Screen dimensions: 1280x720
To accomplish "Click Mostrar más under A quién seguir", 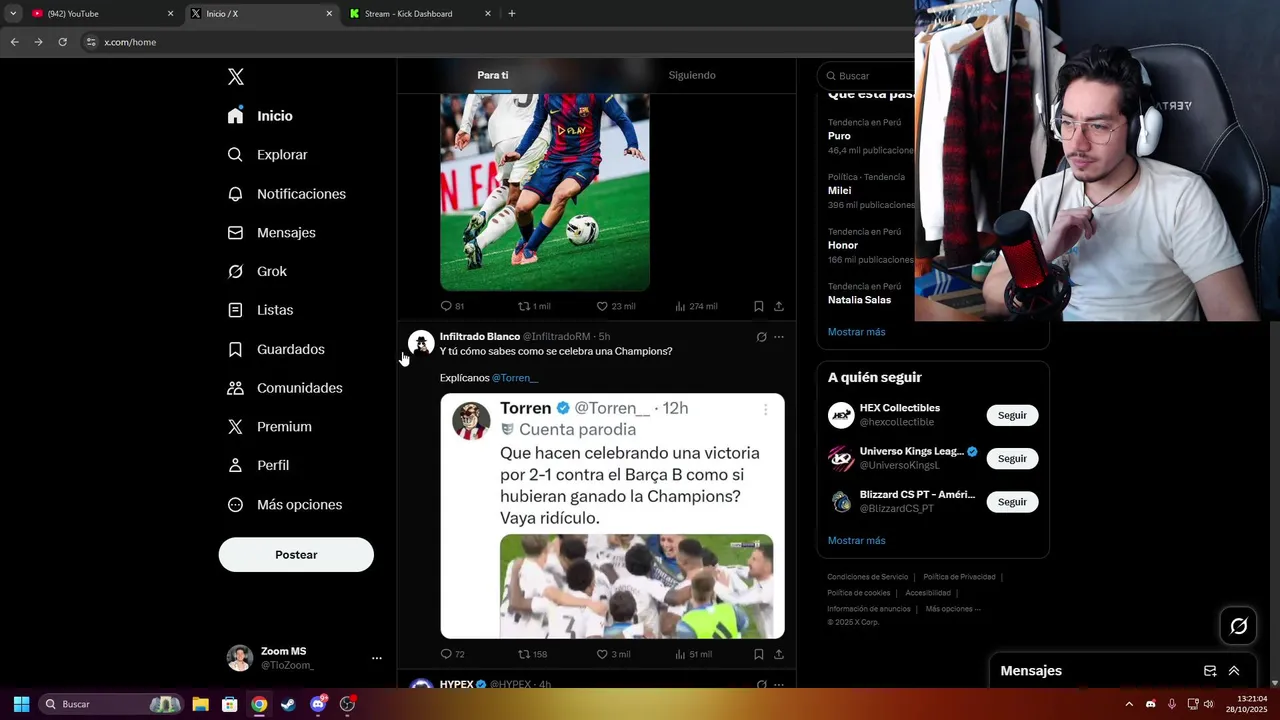I will tap(856, 541).
